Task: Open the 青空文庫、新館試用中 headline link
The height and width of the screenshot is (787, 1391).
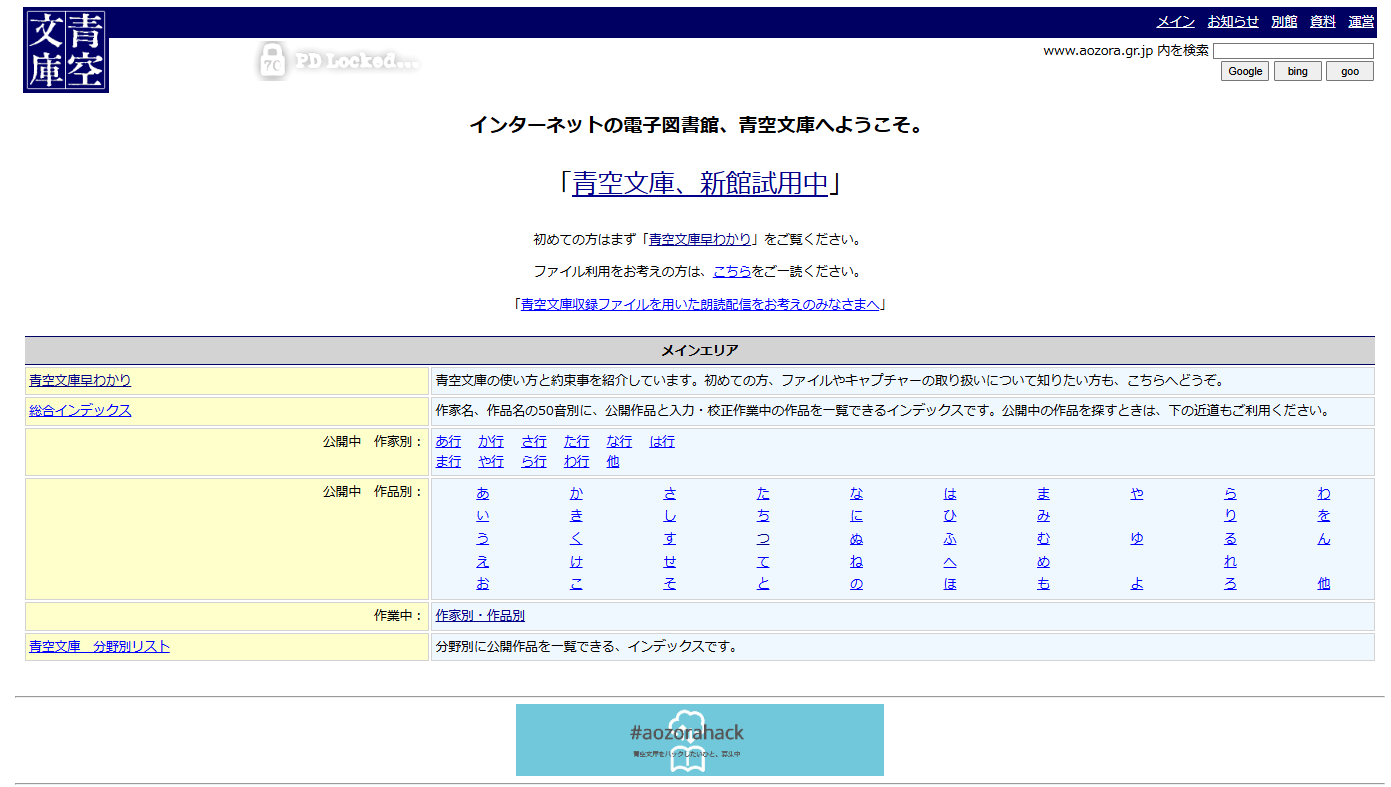Action: pyautogui.click(x=700, y=184)
